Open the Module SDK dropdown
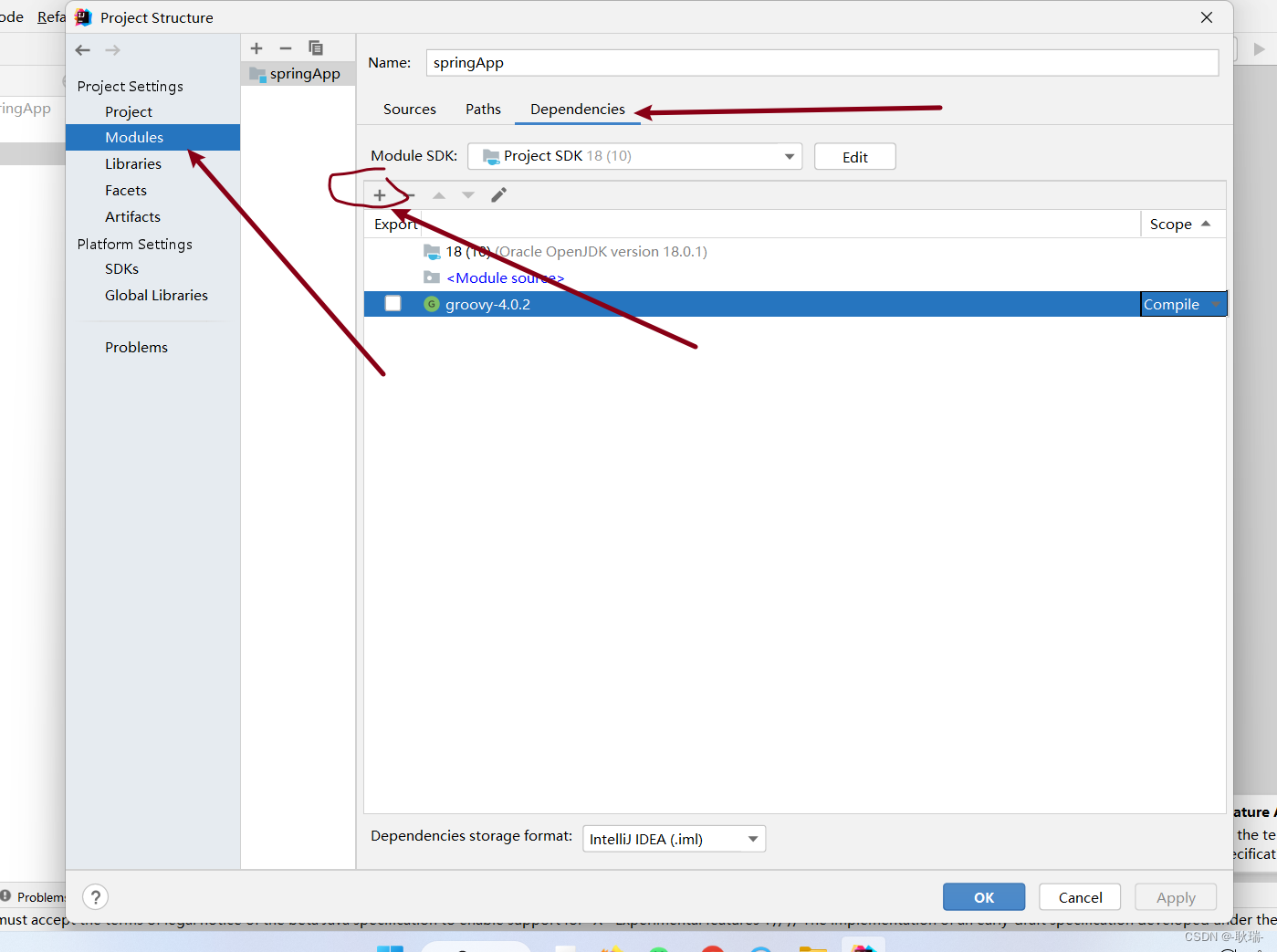Viewport: 1277px width, 952px height. click(x=634, y=156)
